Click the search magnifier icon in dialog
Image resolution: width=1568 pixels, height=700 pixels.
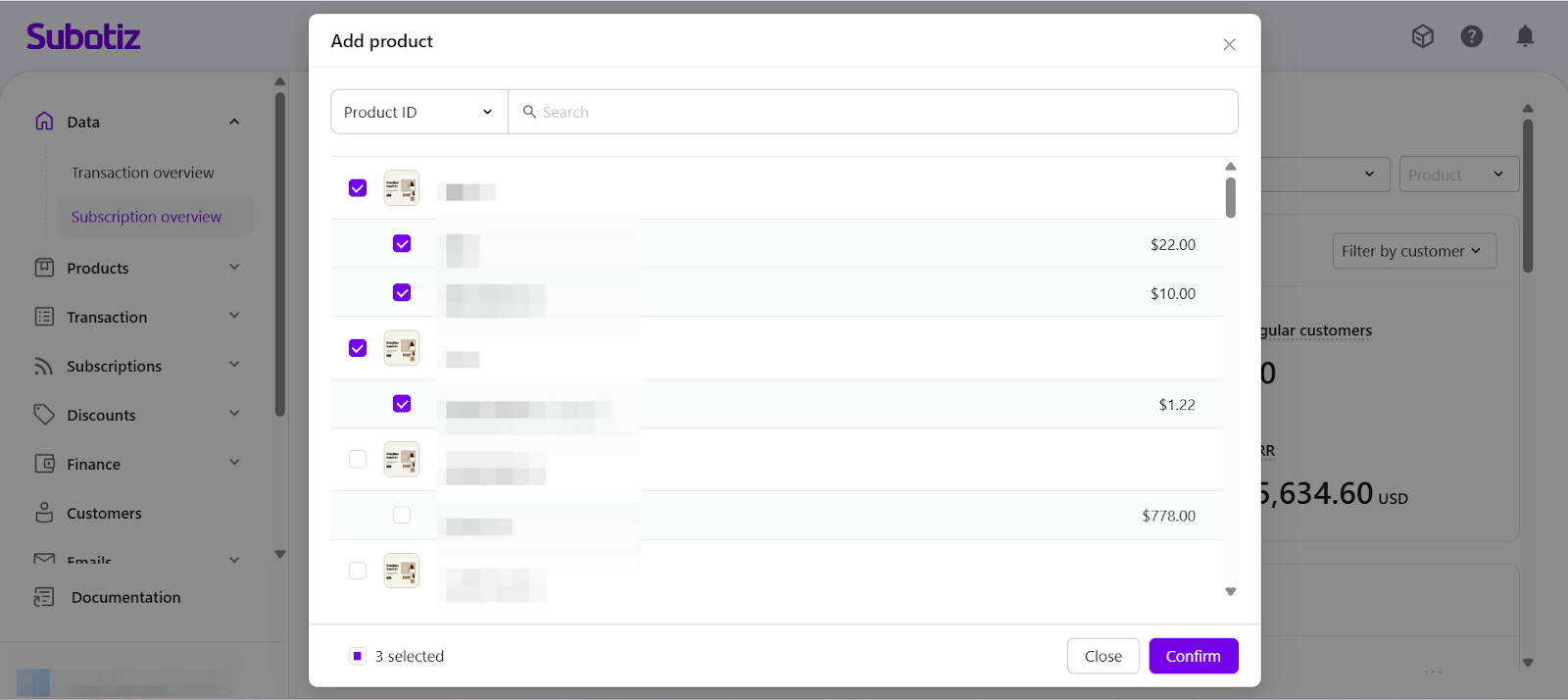(x=529, y=112)
